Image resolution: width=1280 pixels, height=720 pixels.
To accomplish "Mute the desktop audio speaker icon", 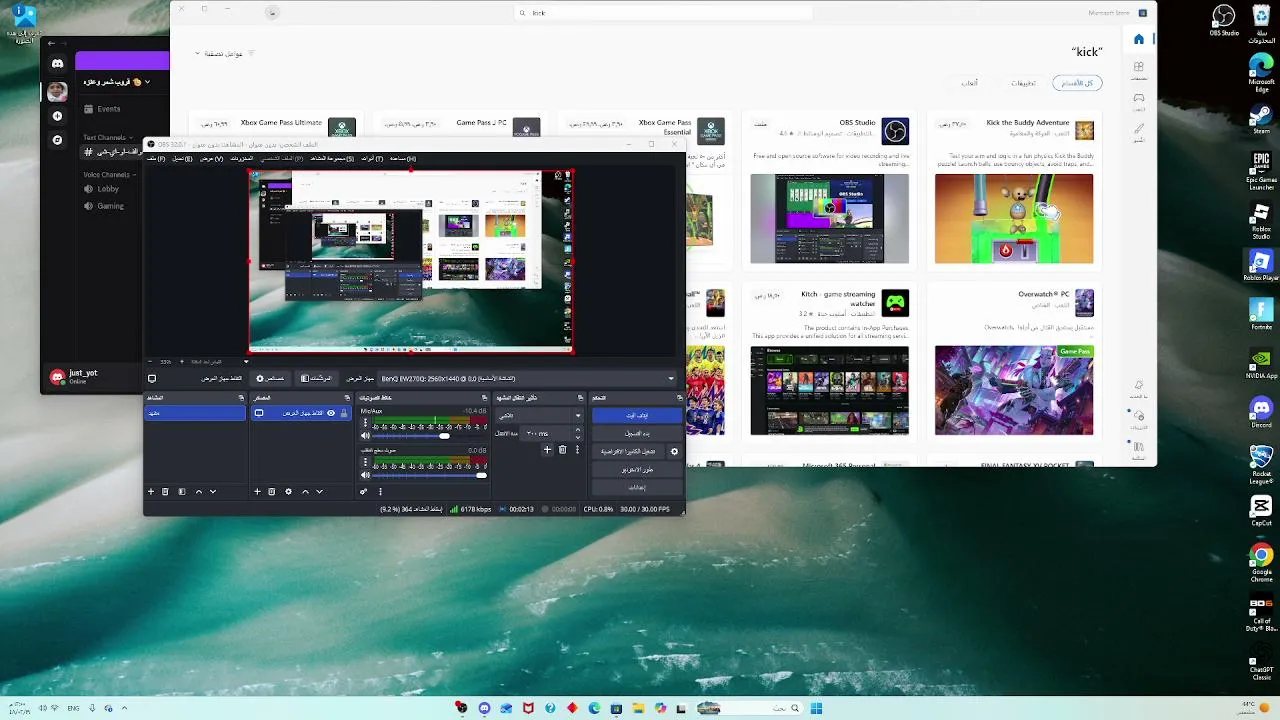I will [365, 475].
